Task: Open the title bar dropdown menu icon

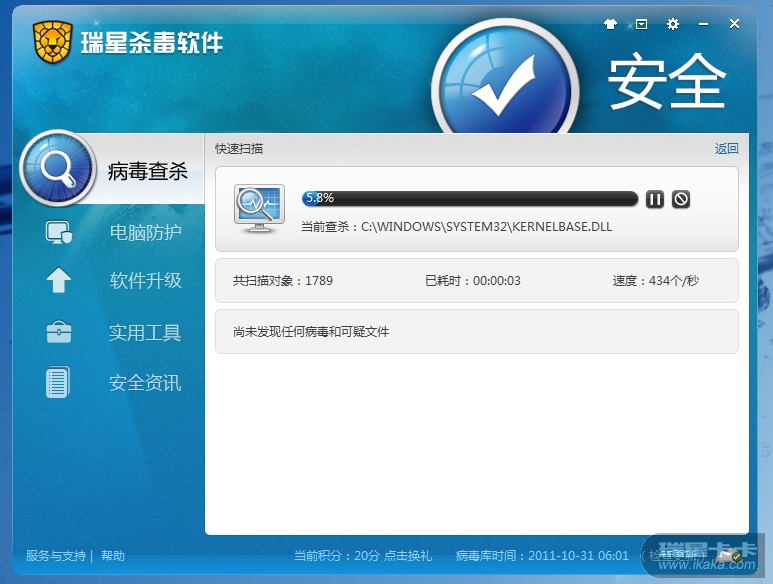Action: click(641, 24)
